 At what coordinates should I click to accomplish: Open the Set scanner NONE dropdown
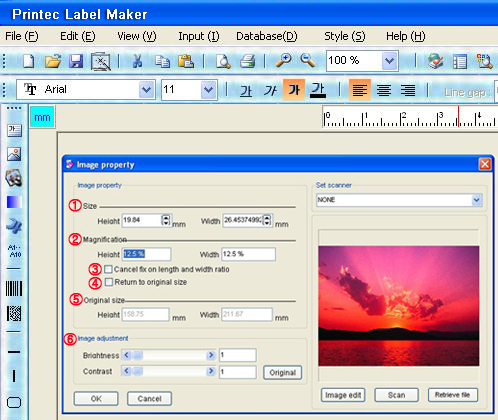[477, 200]
